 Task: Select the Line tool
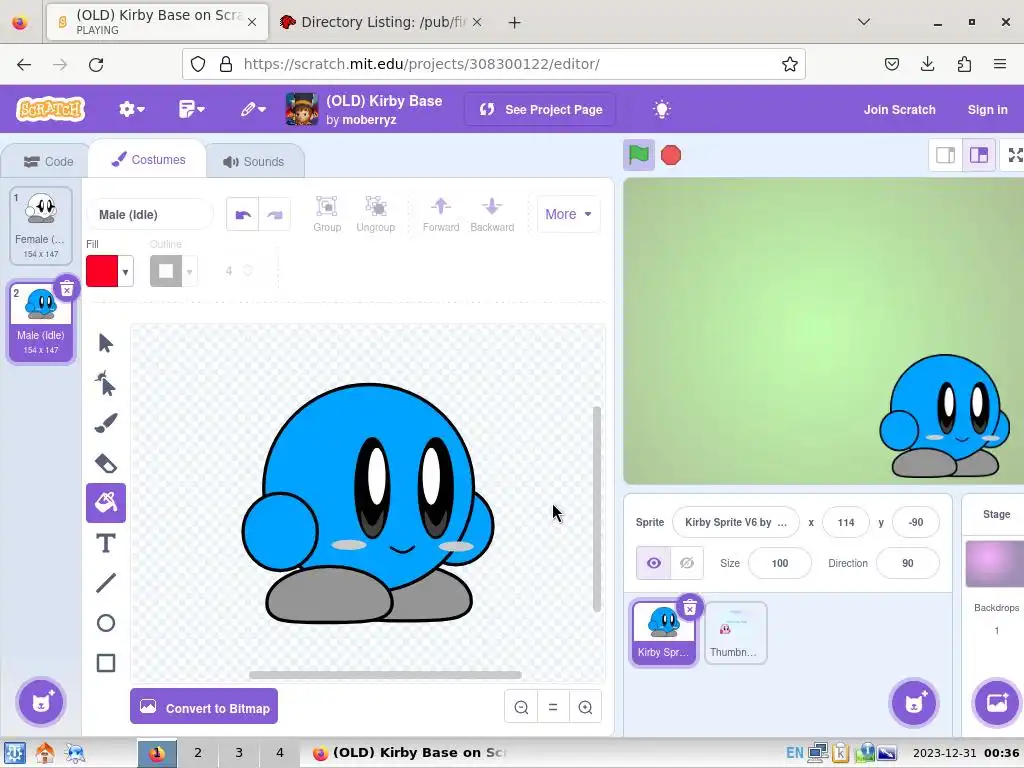[x=106, y=583]
